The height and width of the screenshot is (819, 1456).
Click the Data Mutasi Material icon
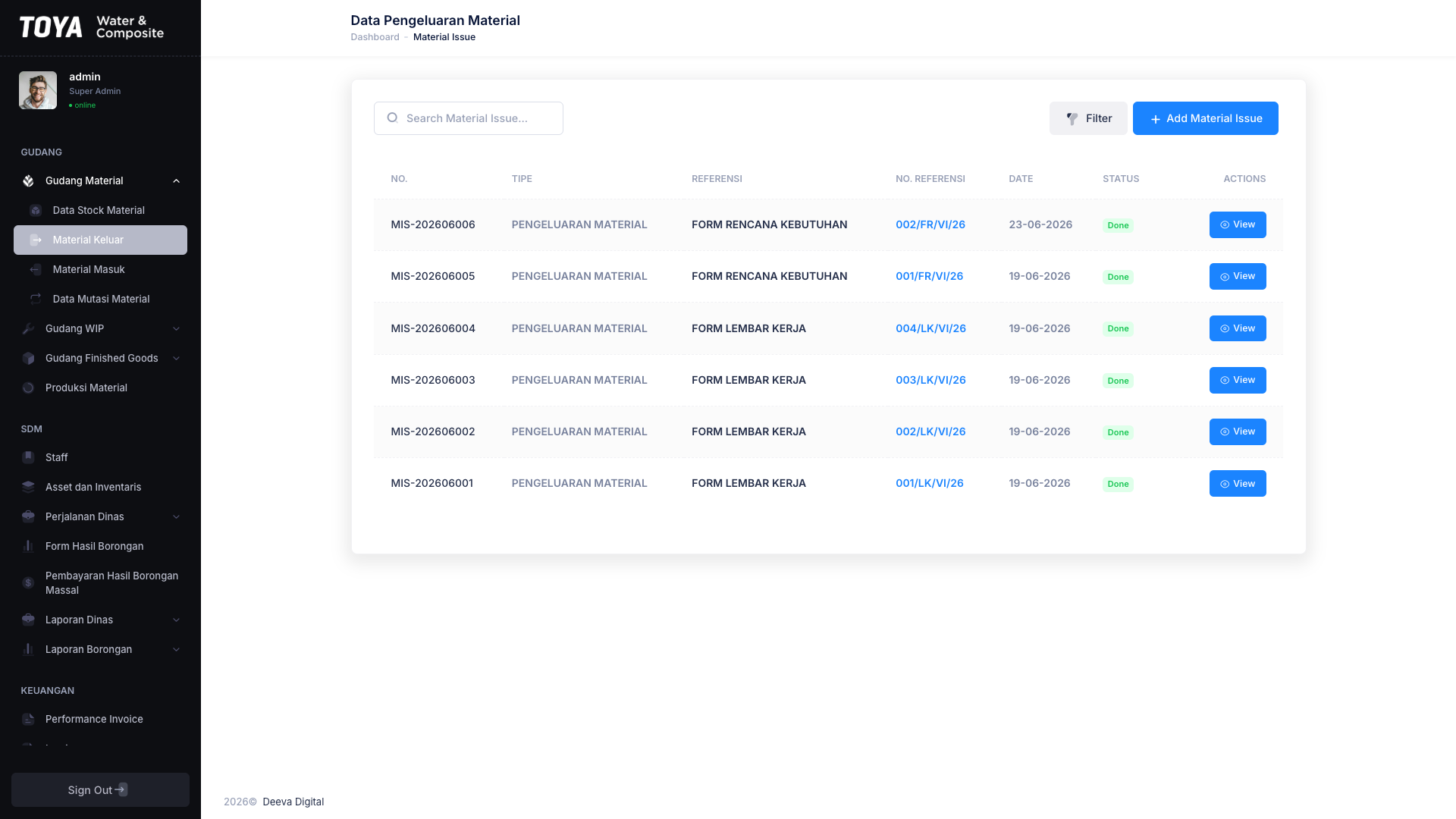36,300
